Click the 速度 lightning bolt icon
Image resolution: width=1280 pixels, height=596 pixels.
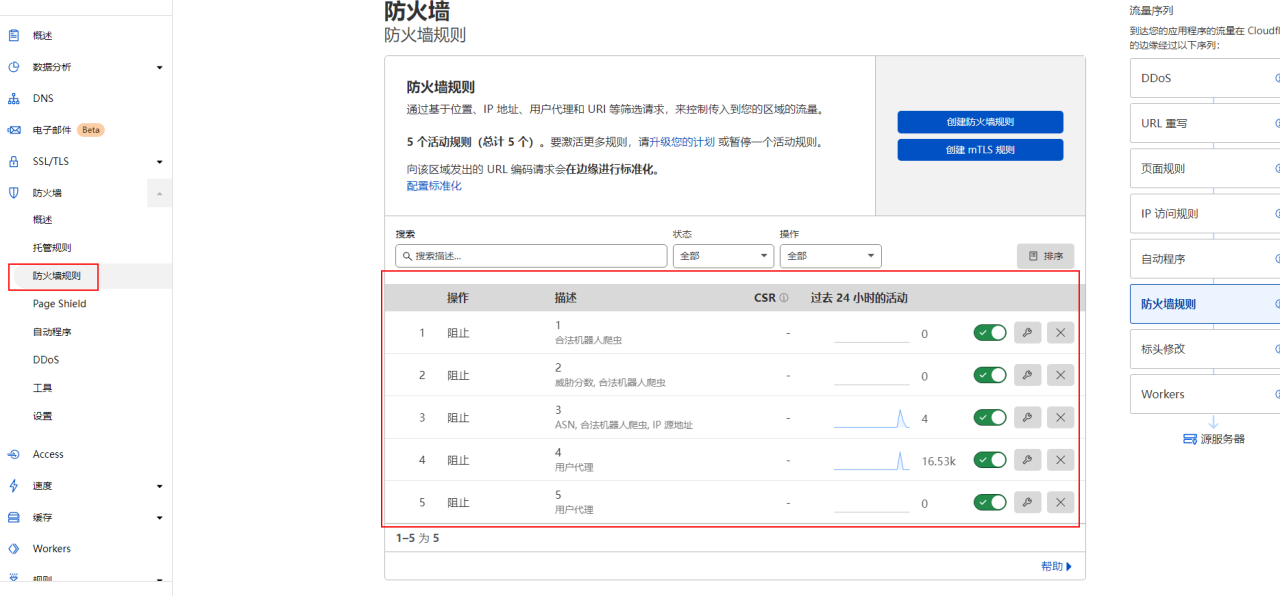click(x=14, y=485)
